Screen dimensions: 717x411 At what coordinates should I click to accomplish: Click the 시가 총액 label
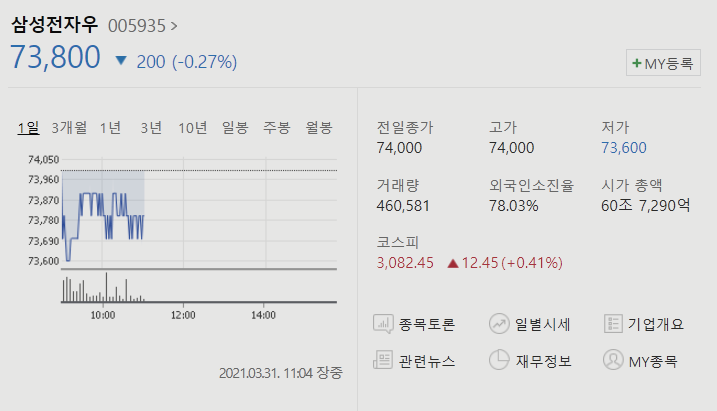click(x=631, y=186)
